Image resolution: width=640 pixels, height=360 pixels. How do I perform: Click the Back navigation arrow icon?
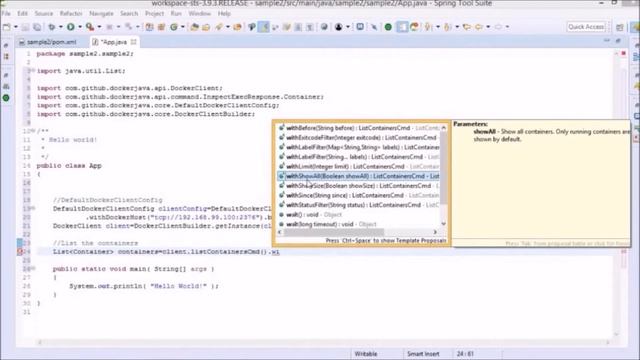(479, 27)
